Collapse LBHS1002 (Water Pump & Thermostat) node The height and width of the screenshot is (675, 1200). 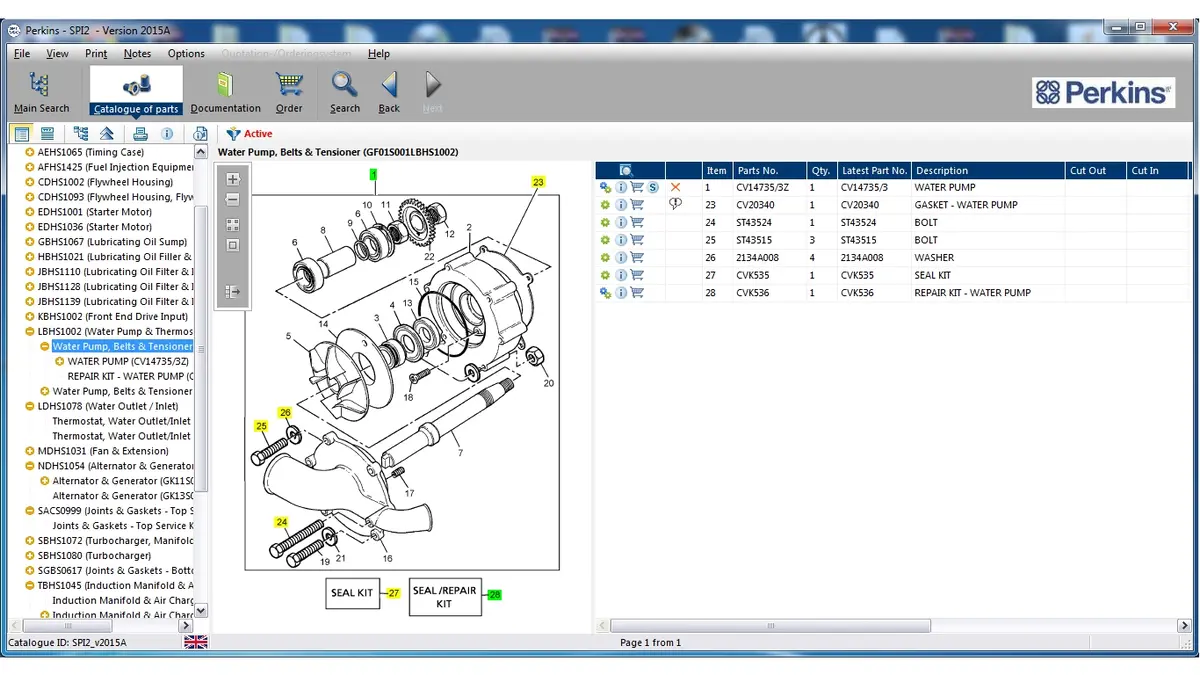[30, 332]
